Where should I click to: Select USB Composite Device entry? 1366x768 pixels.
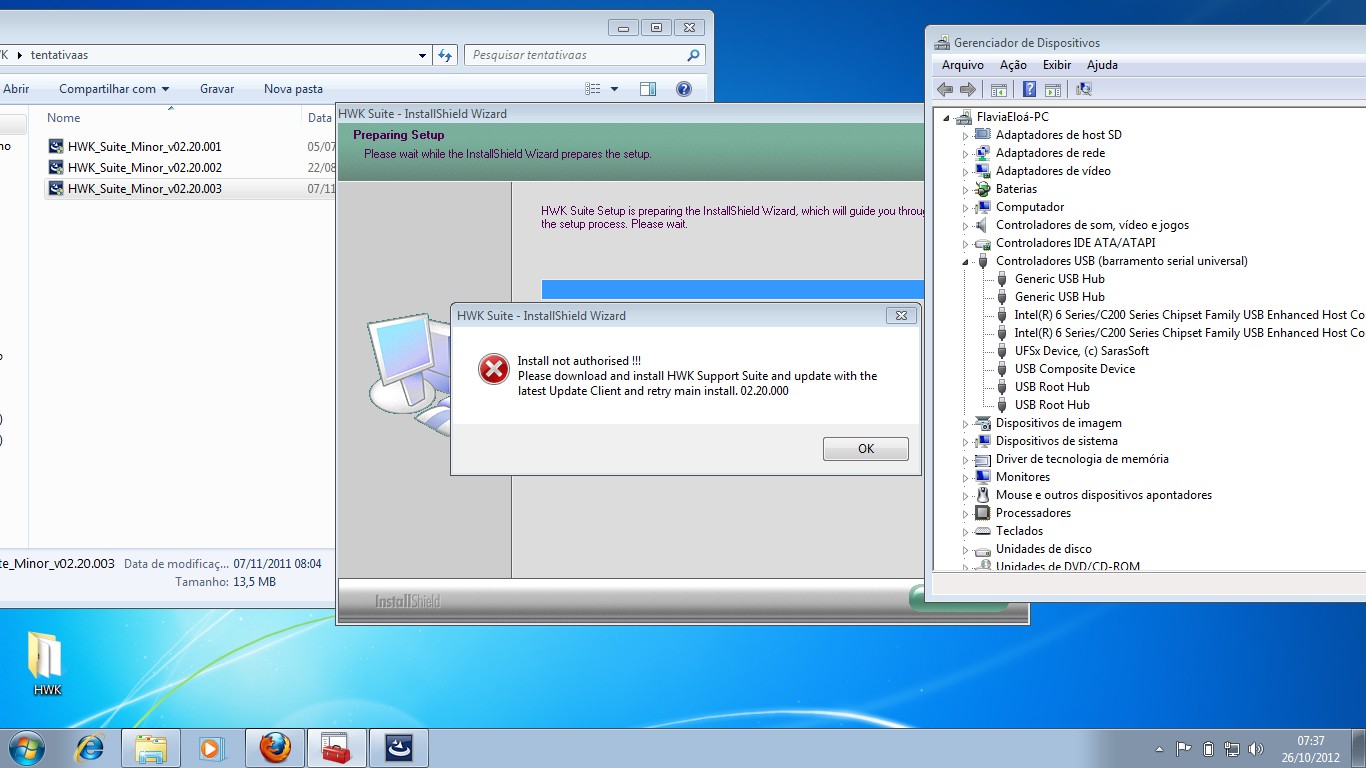(1075, 369)
